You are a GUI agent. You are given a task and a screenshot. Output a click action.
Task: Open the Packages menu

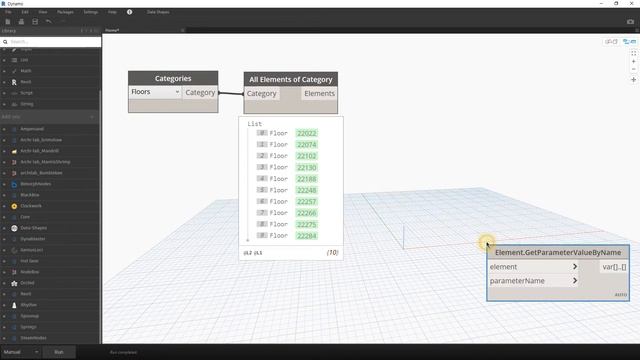point(65,12)
